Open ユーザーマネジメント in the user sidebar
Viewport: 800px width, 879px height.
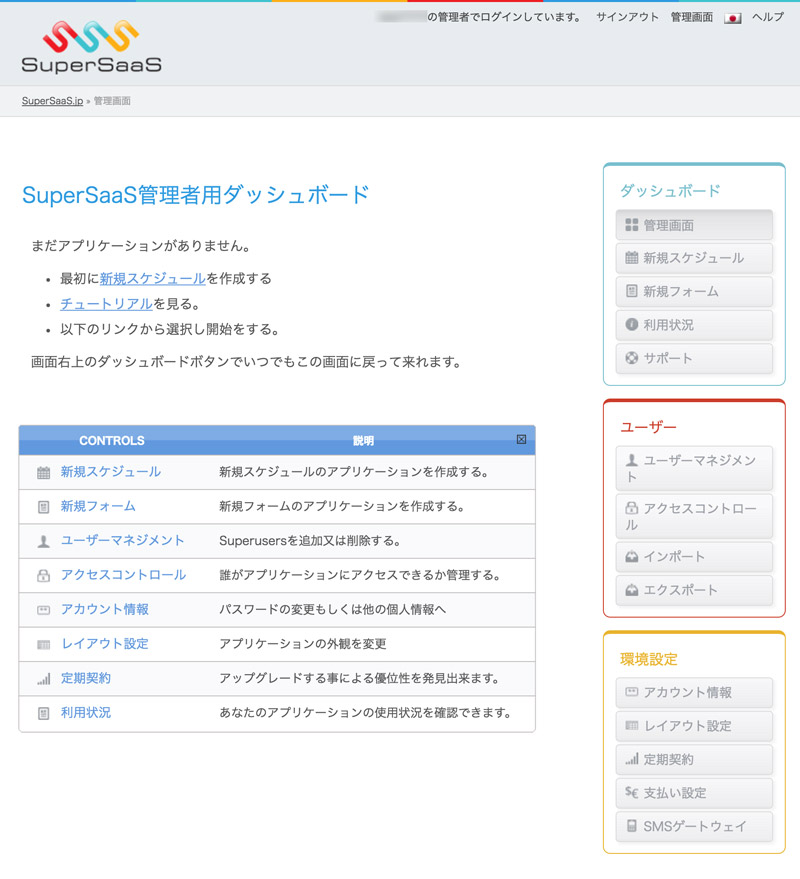[694, 469]
